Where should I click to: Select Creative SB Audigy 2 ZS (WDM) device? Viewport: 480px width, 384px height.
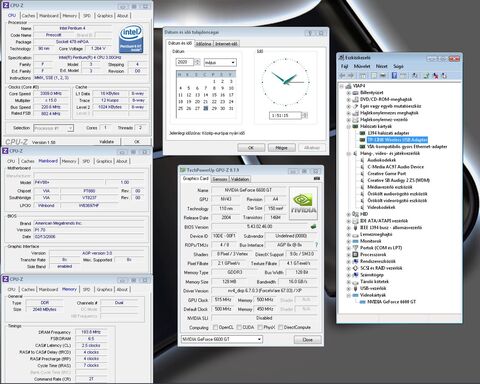tap(398, 180)
